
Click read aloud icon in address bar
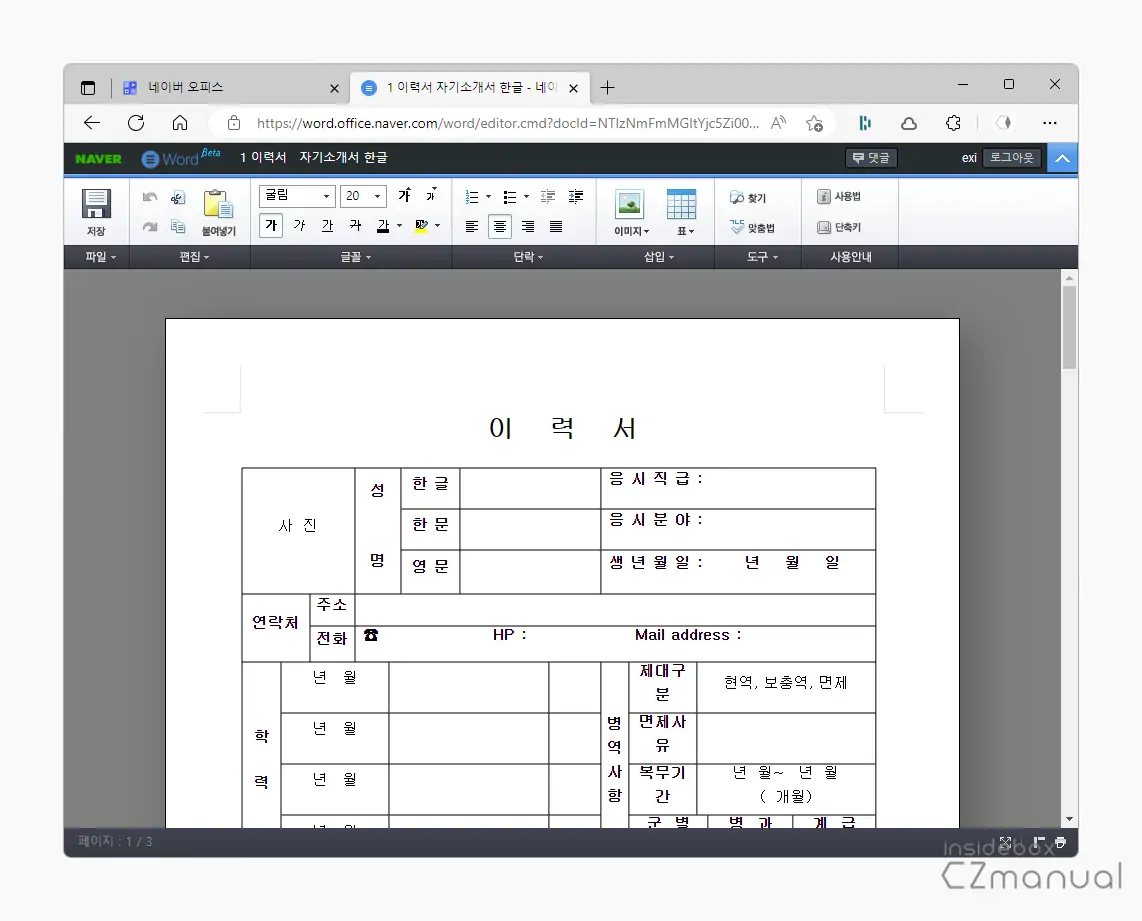coord(779,123)
